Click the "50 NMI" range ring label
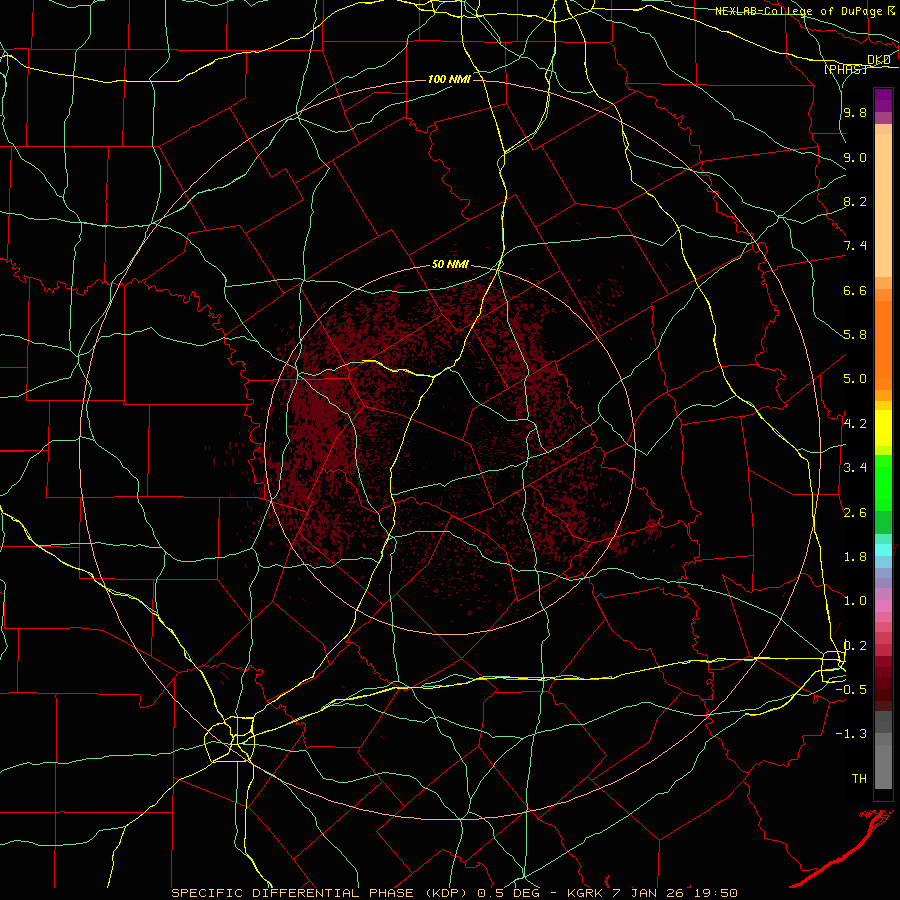 450,265
